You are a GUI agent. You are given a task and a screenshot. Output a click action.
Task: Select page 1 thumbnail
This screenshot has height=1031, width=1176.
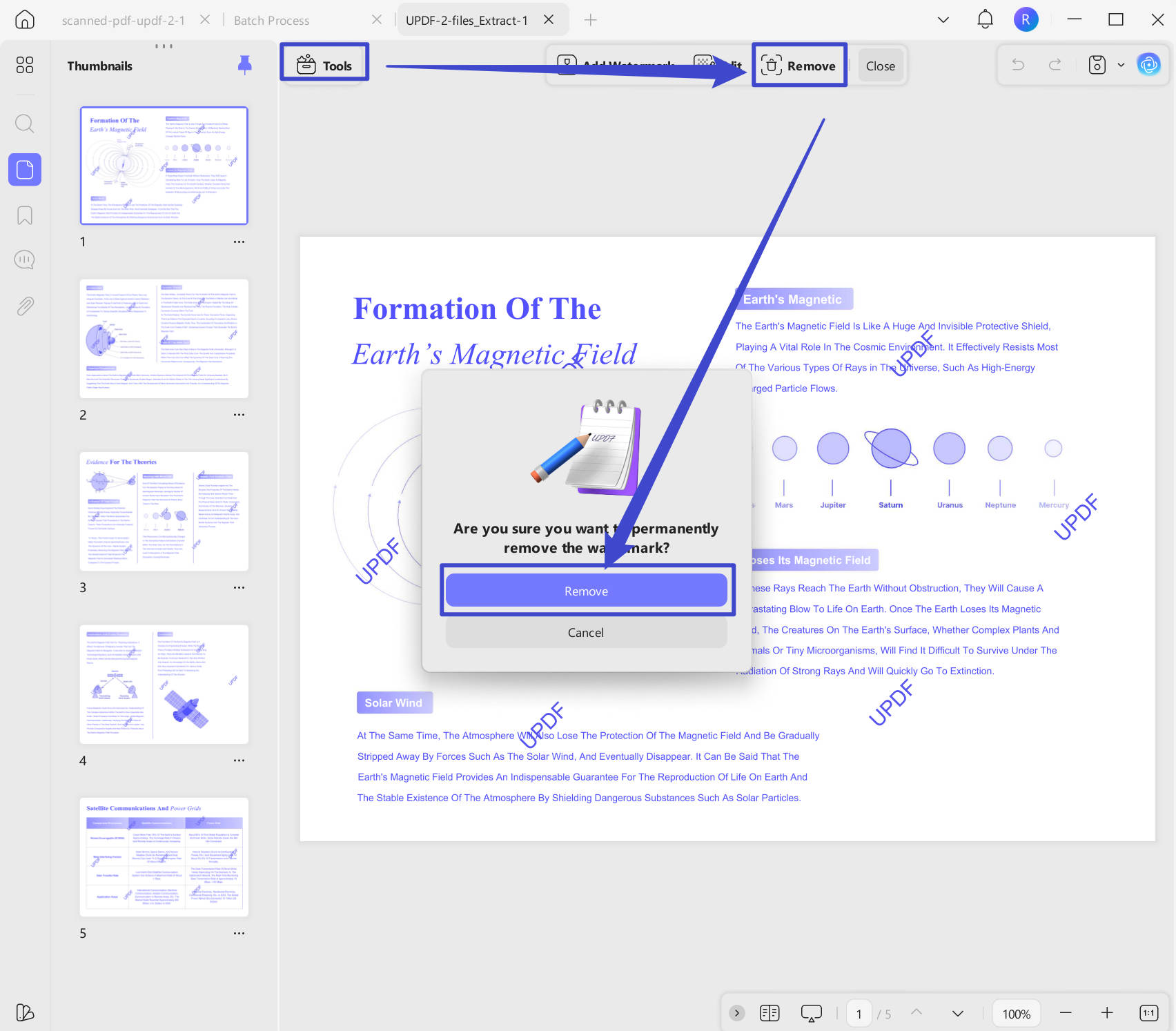coord(164,166)
